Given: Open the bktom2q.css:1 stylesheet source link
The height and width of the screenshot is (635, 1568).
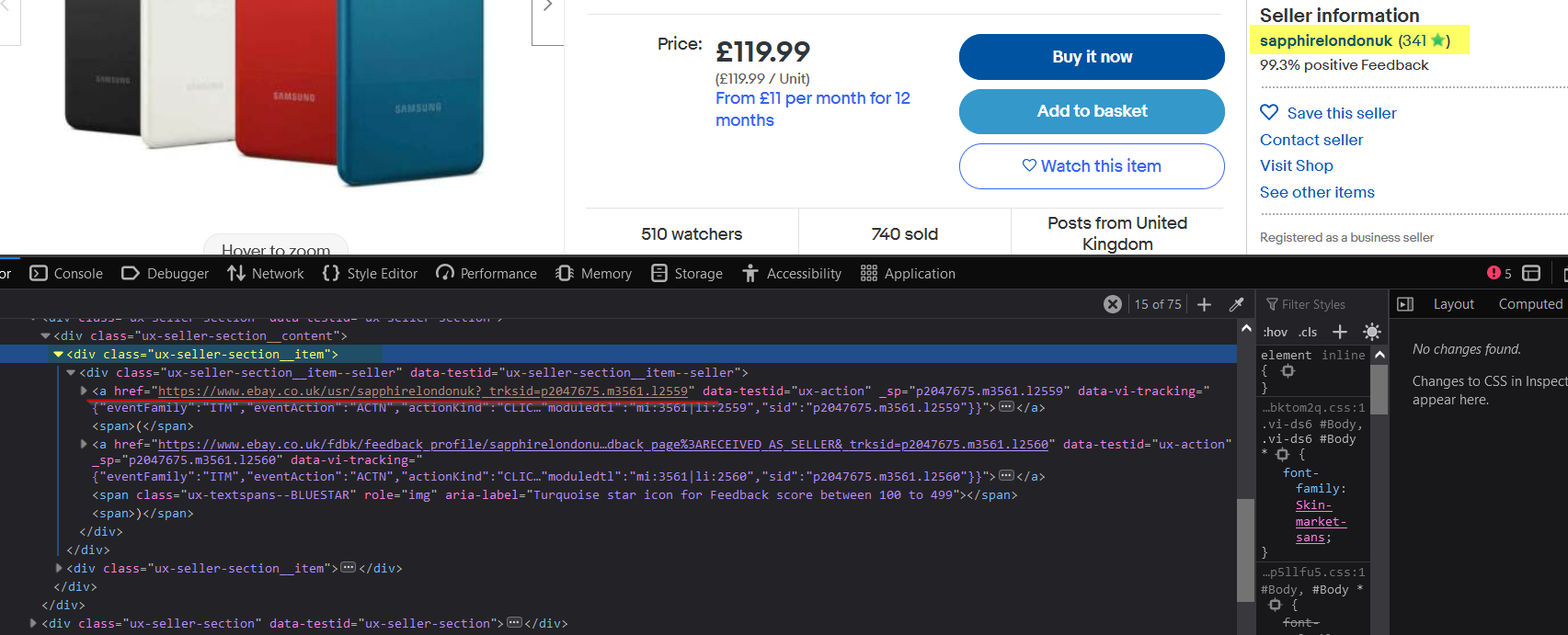Looking at the screenshot, I should [x=1313, y=407].
